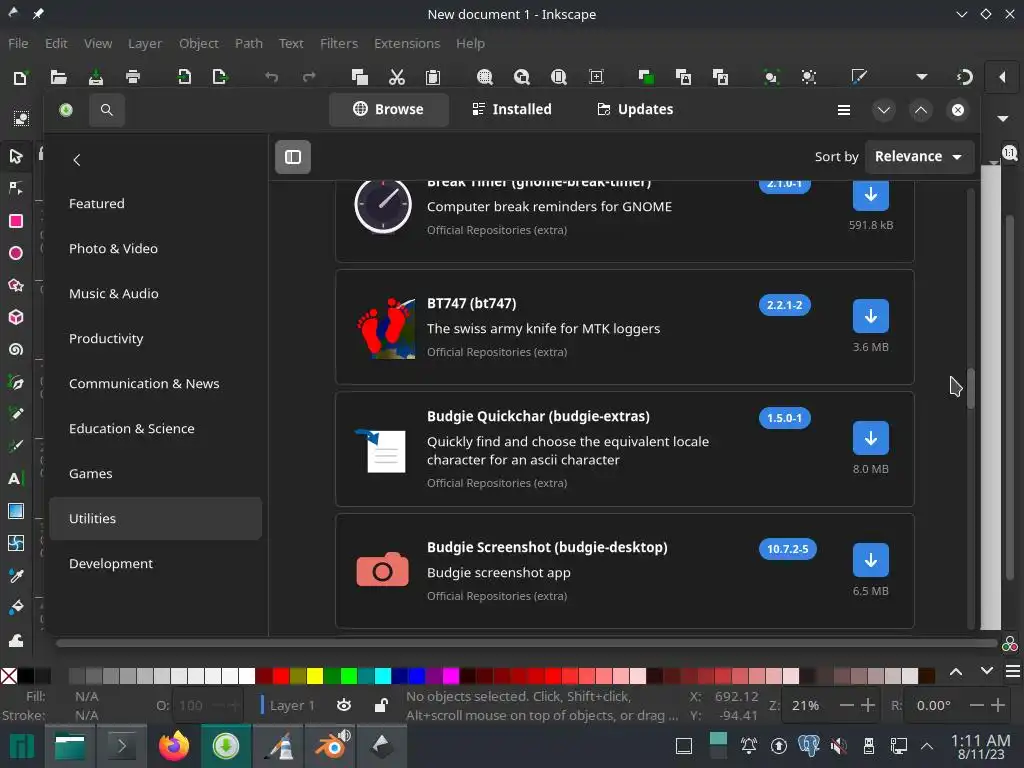Image resolution: width=1024 pixels, height=768 pixels.
Task: Click the rotation angle field
Action: [x=934, y=706]
